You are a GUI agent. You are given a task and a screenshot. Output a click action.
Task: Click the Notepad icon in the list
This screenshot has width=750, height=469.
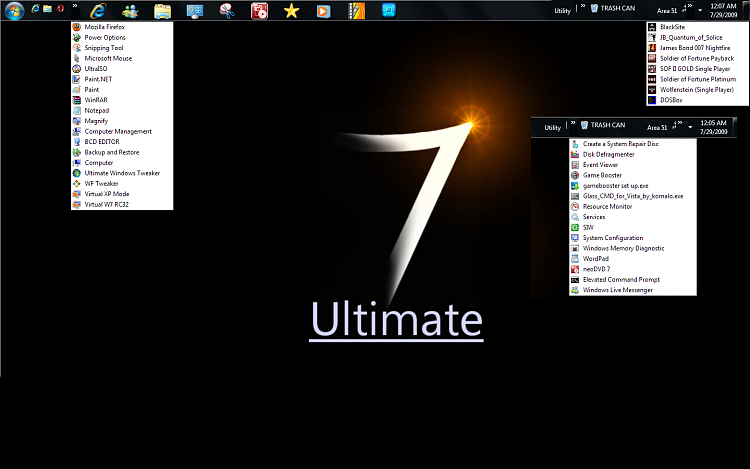[77, 110]
